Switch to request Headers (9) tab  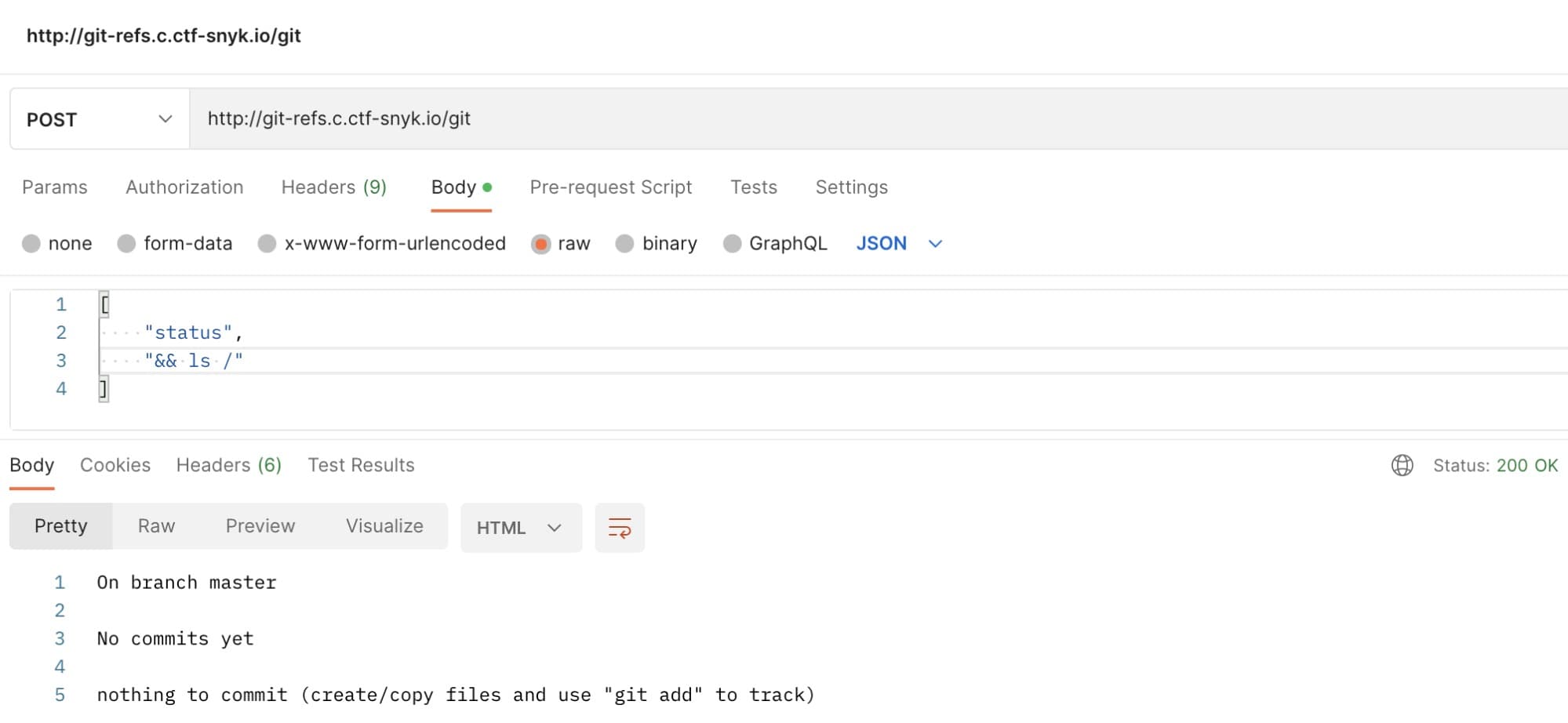coord(333,187)
